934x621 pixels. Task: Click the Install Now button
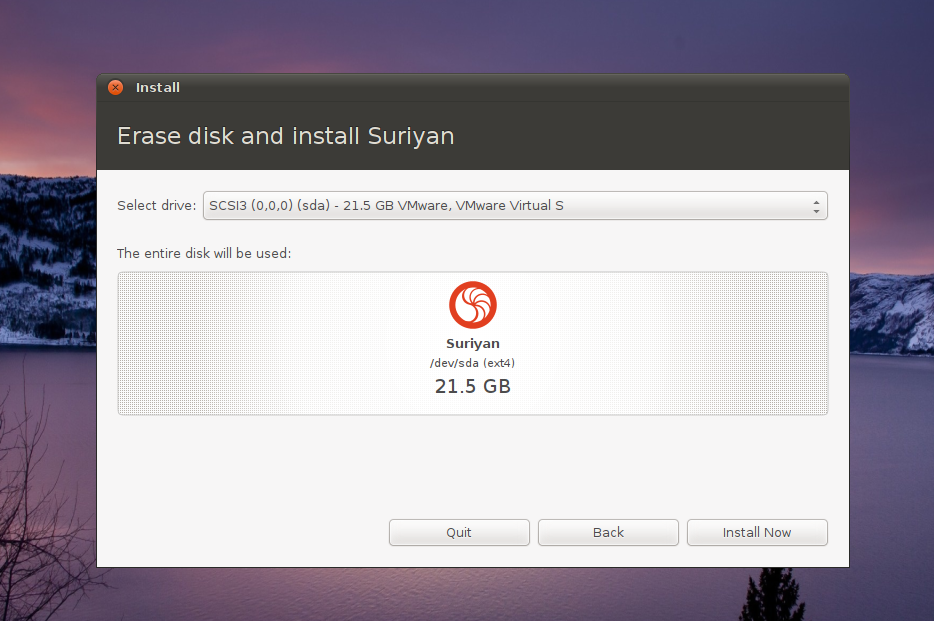coord(757,532)
